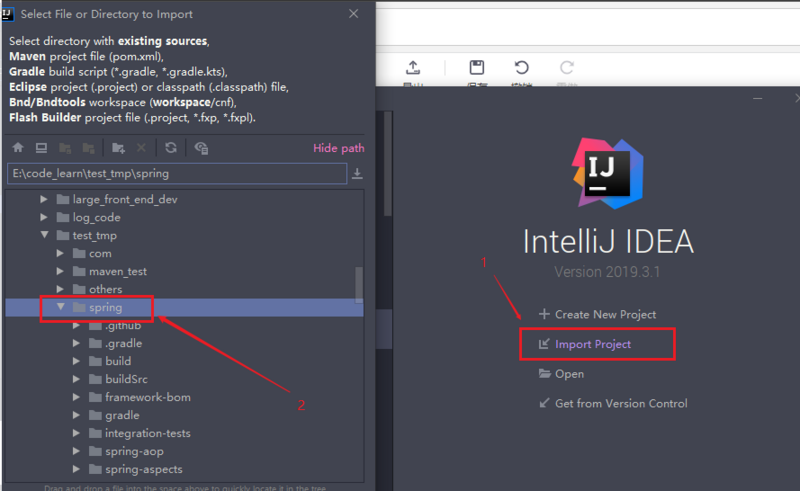Image resolution: width=800 pixels, height=491 pixels.
Task: Expand the buildSrc folder
Action: click(76, 379)
